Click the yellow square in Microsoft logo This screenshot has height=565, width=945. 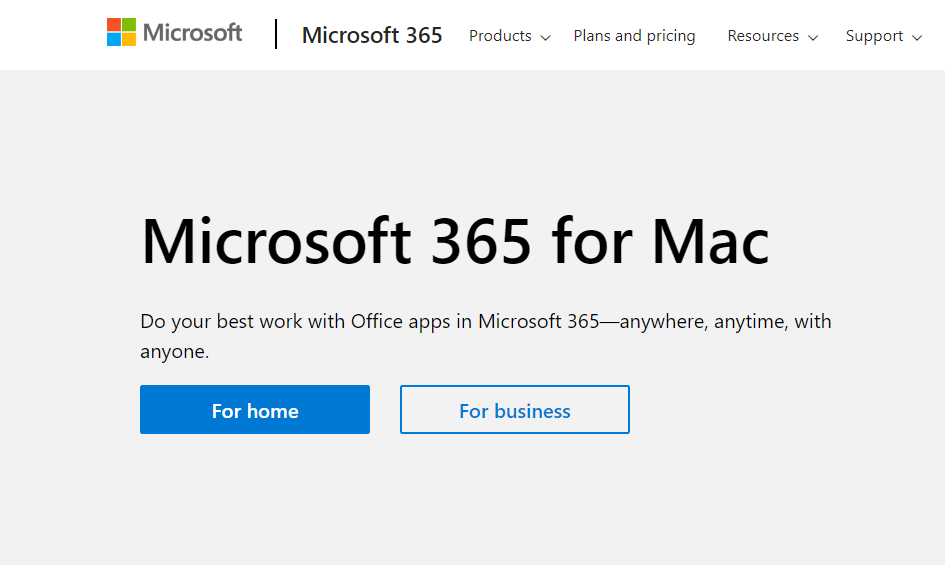129,40
